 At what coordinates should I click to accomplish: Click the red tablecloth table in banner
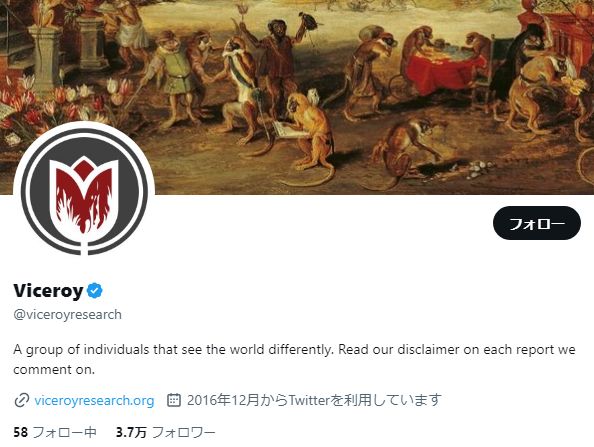447,71
